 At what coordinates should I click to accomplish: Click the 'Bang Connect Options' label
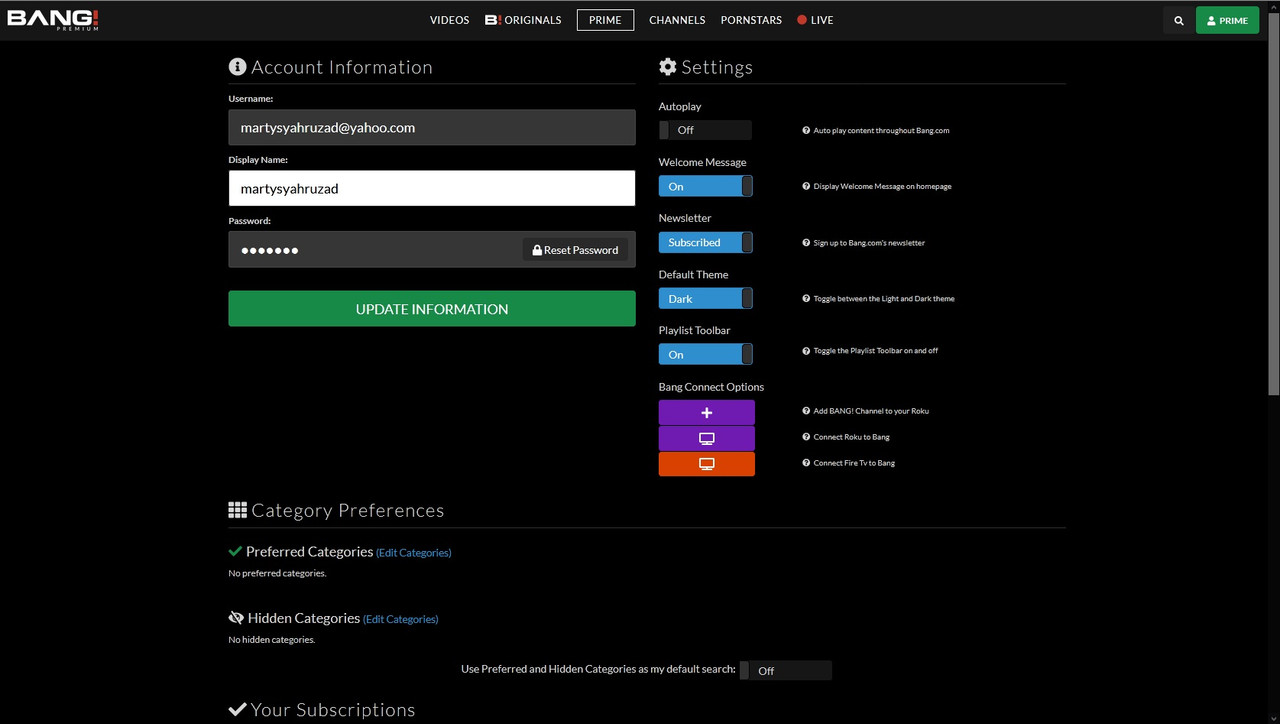point(711,387)
